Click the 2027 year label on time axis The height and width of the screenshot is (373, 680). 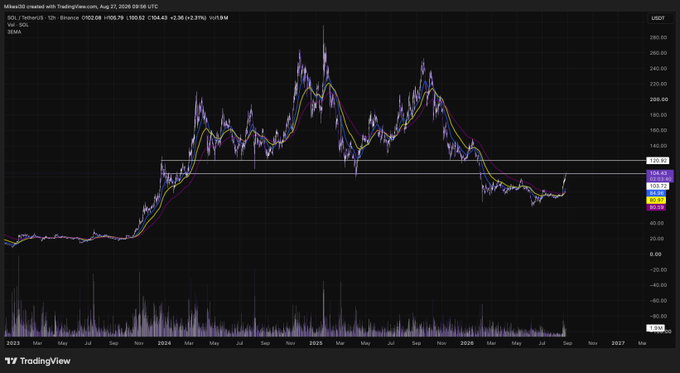click(618, 343)
